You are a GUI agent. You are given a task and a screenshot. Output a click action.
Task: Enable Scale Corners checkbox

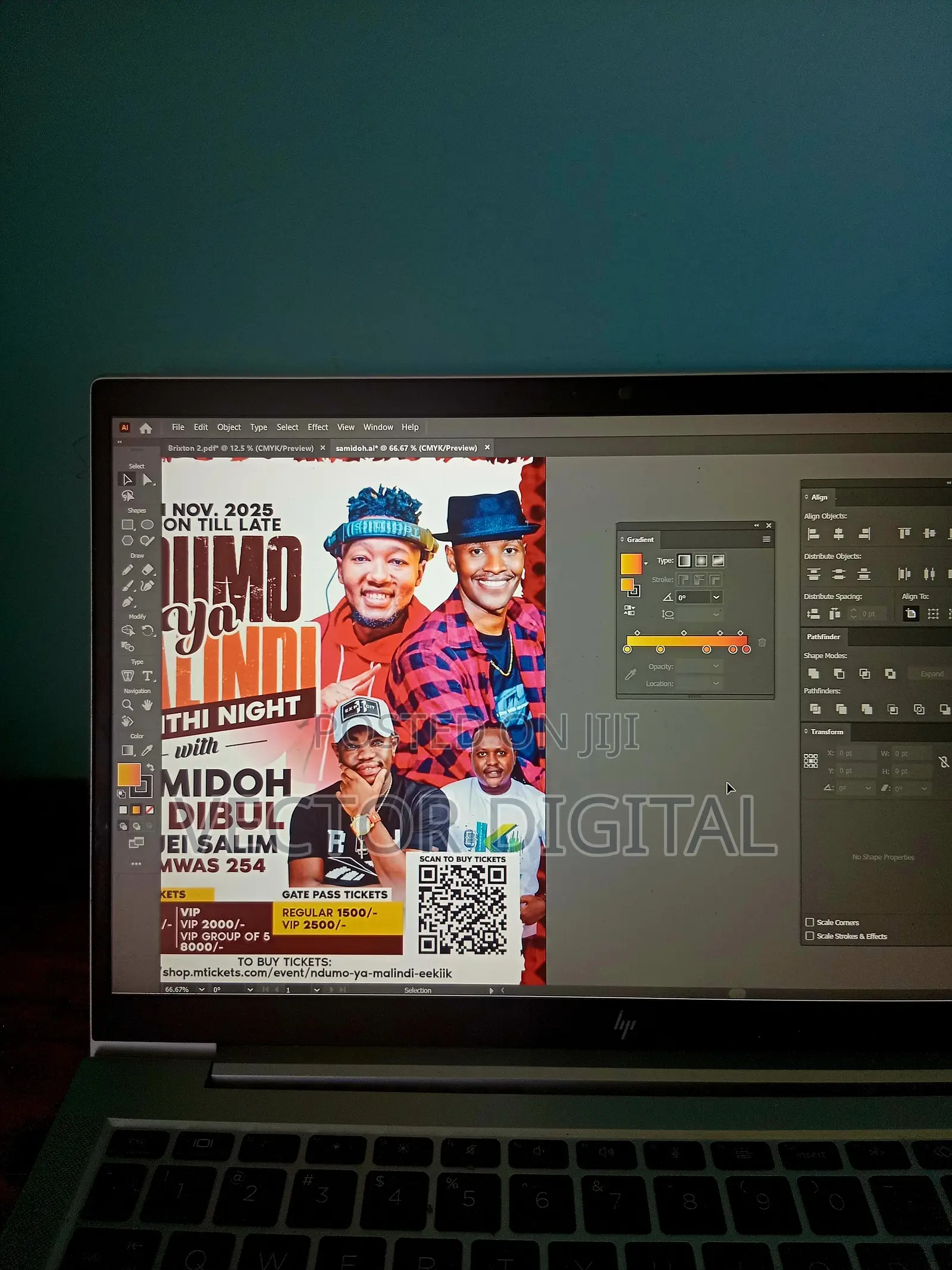pyautogui.click(x=810, y=922)
